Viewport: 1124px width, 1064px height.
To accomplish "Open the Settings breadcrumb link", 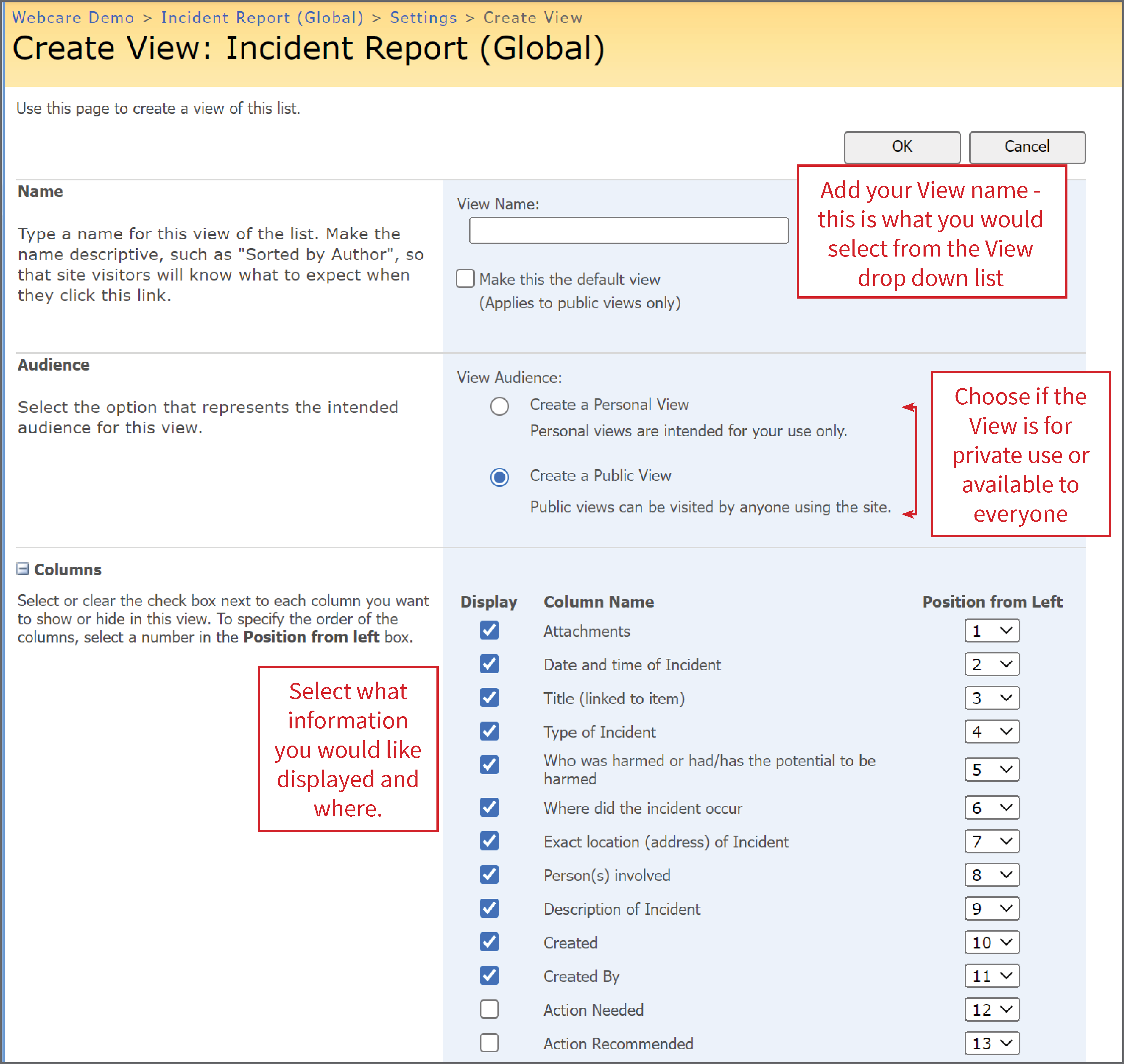I will (x=423, y=17).
